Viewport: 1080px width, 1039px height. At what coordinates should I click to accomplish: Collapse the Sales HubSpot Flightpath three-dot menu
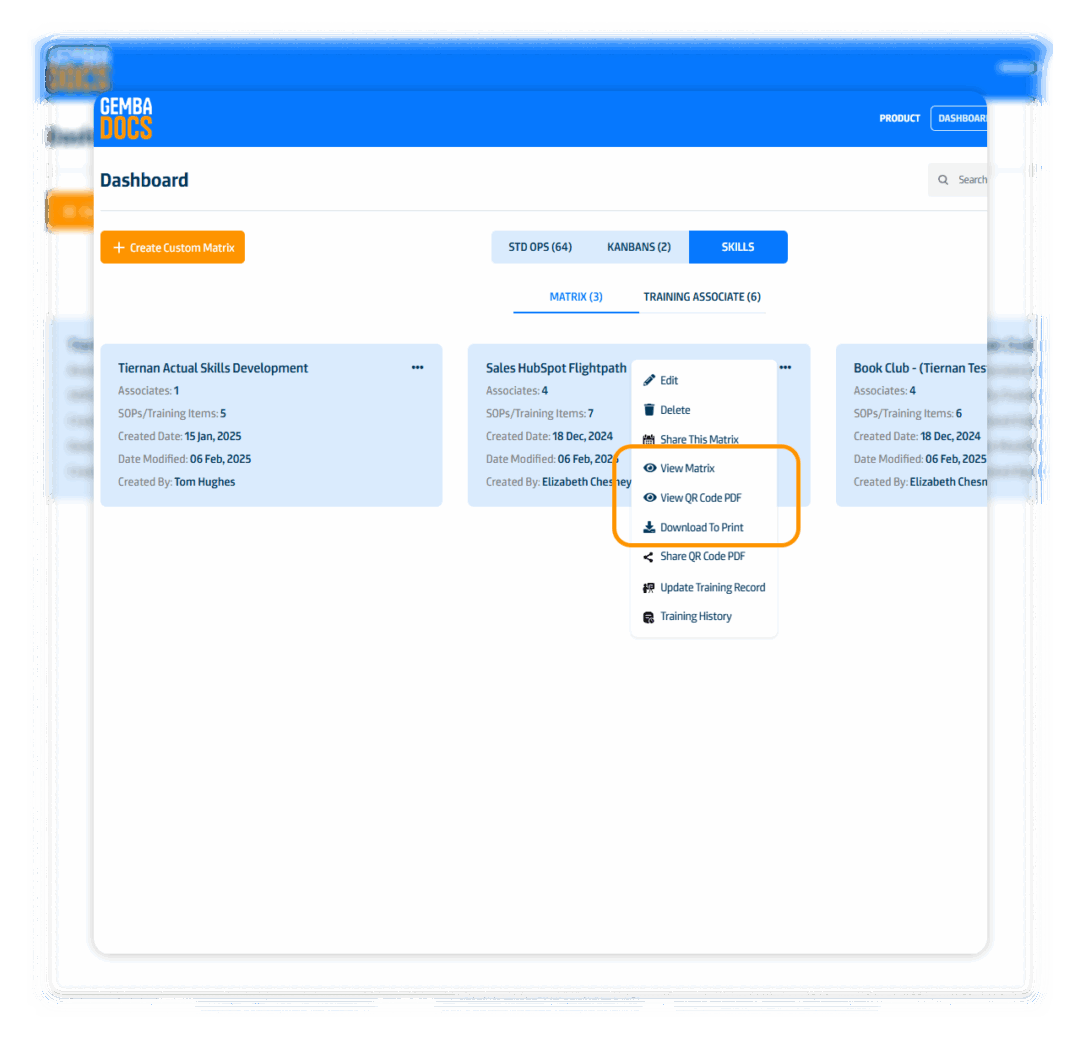click(x=785, y=368)
